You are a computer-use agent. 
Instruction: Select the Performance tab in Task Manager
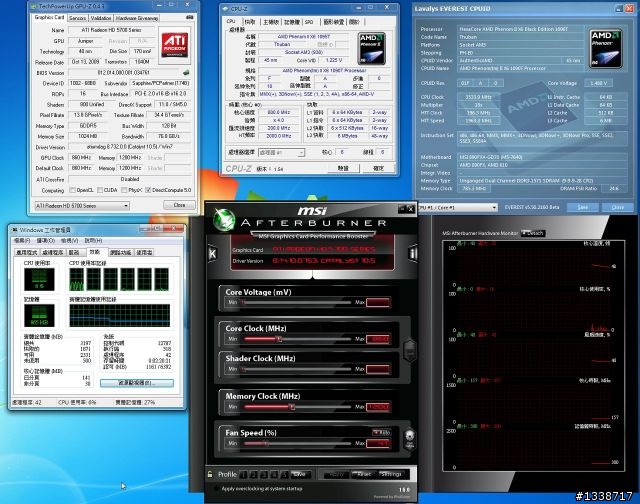(x=95, y=252)
